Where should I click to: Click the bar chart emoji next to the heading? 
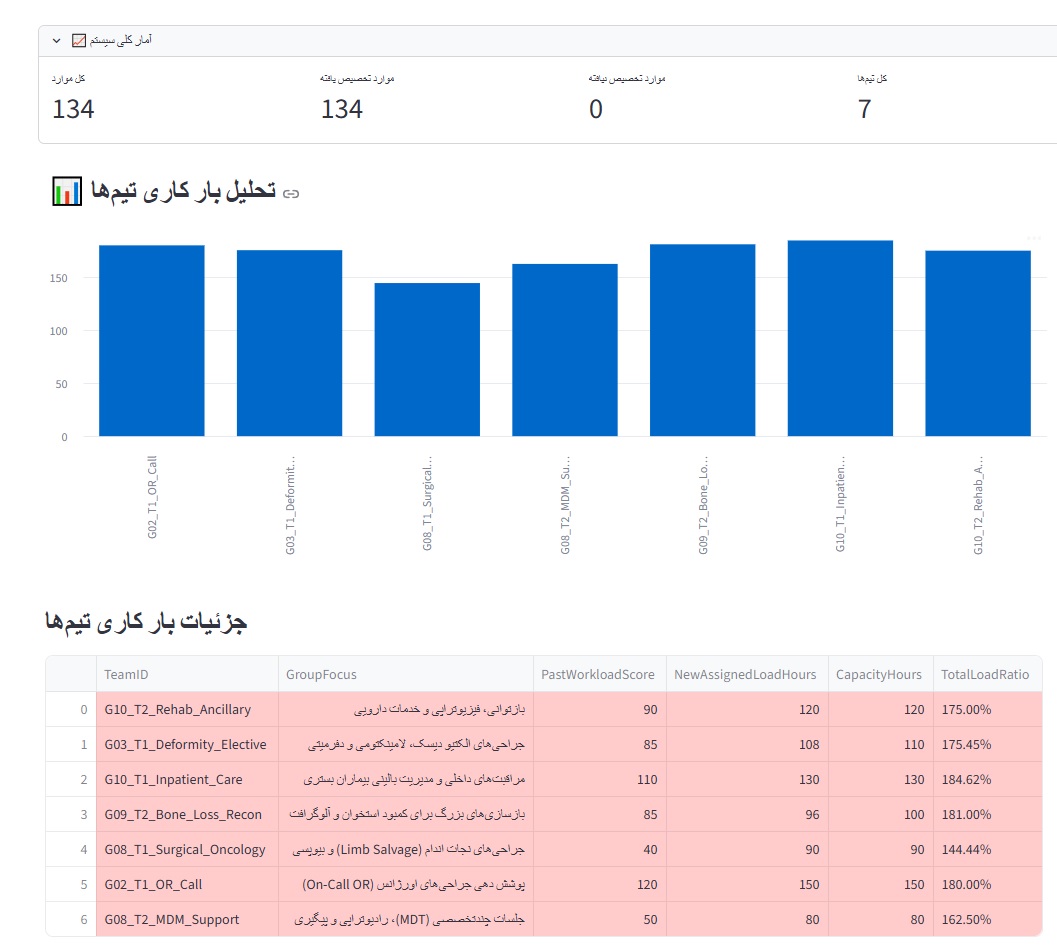point(67,192)
